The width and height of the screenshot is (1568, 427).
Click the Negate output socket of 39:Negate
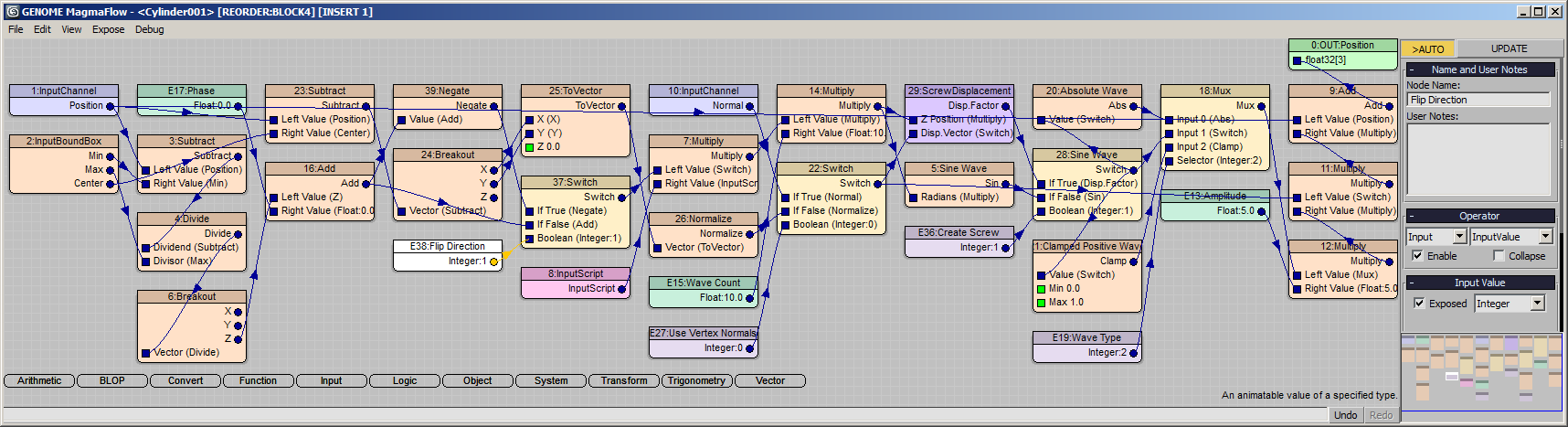494,106
